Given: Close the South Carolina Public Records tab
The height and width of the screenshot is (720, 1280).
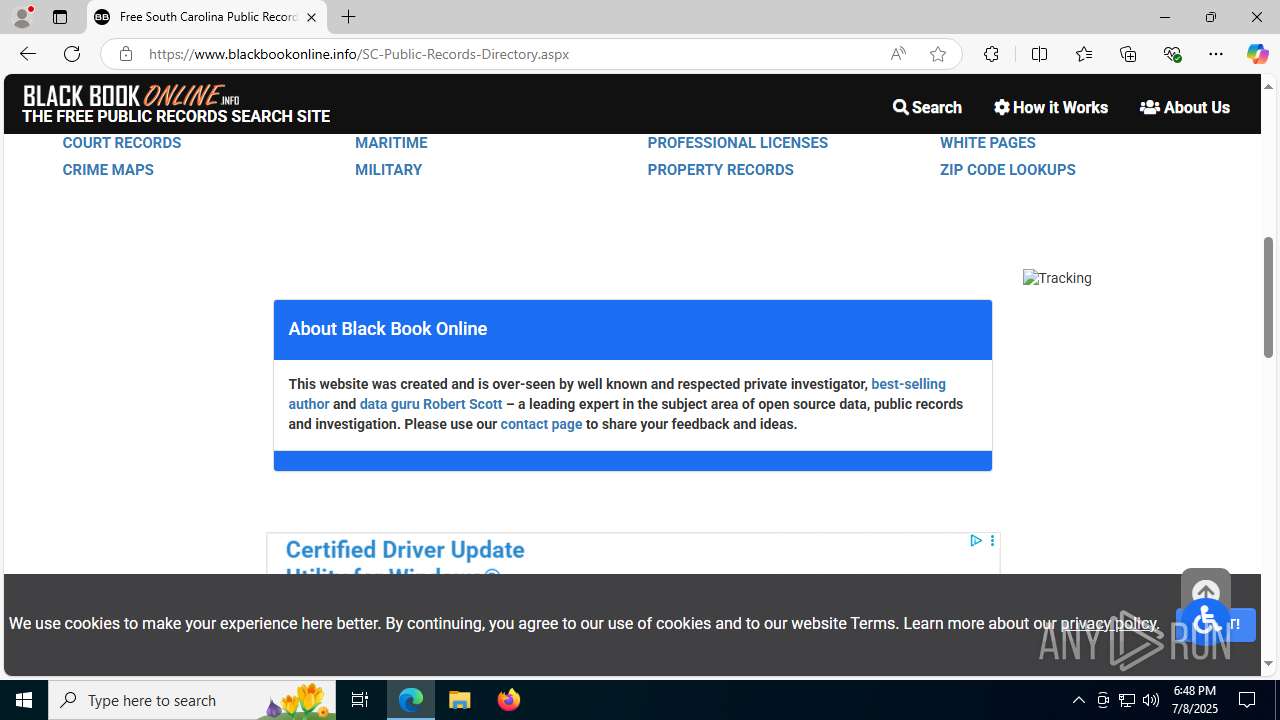Looking at the screenshot, I should pyautogui.click(x=311, y=17).
